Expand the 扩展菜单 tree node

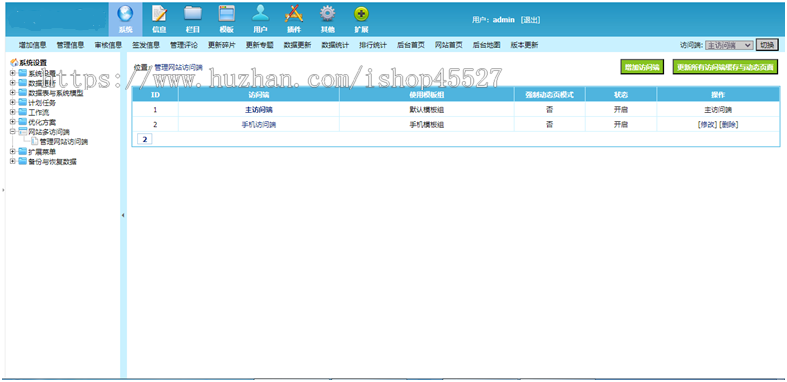click(13, 152)
